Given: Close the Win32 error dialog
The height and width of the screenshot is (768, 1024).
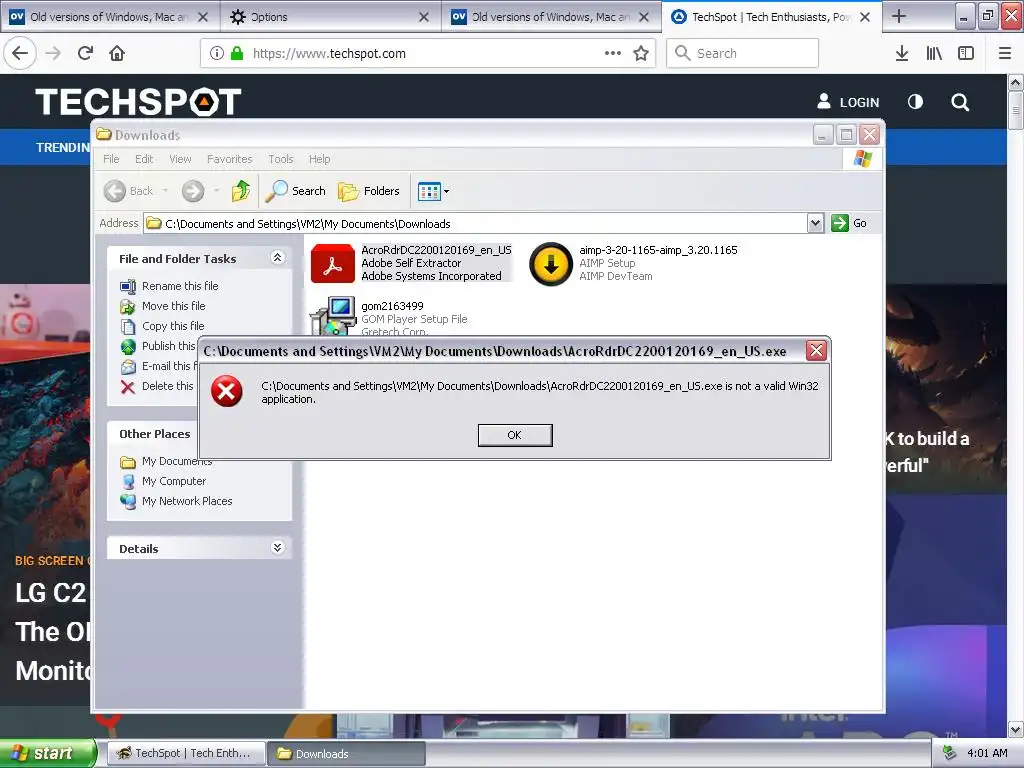Looking at the screenshot, I should point(816,351).
